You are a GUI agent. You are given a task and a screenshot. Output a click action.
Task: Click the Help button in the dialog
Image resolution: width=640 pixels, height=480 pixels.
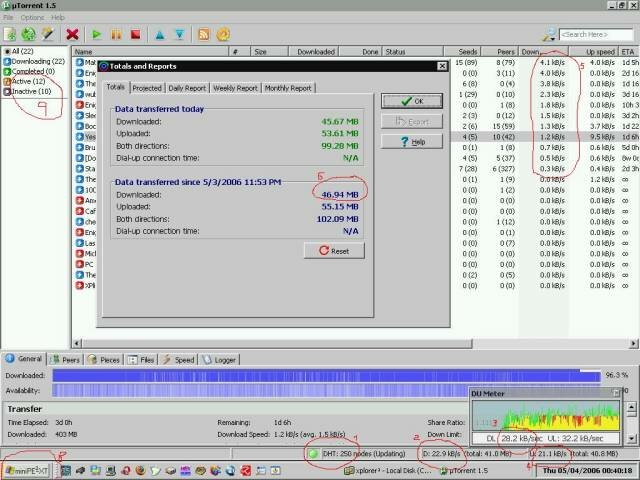(412, 142)
